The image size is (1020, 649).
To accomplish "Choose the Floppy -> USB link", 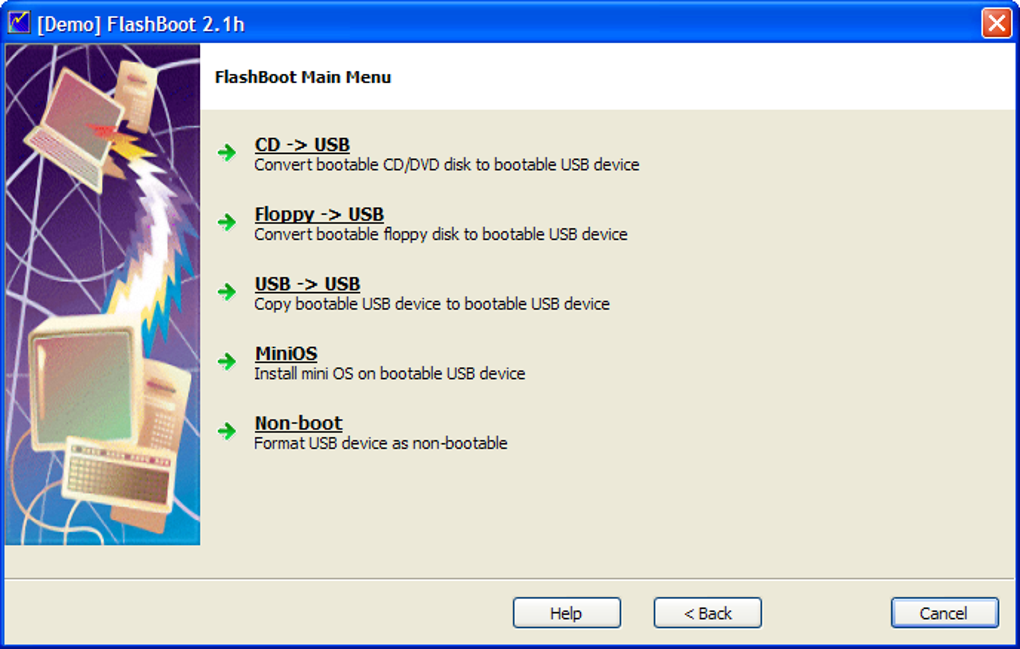I will pos(319,214).
